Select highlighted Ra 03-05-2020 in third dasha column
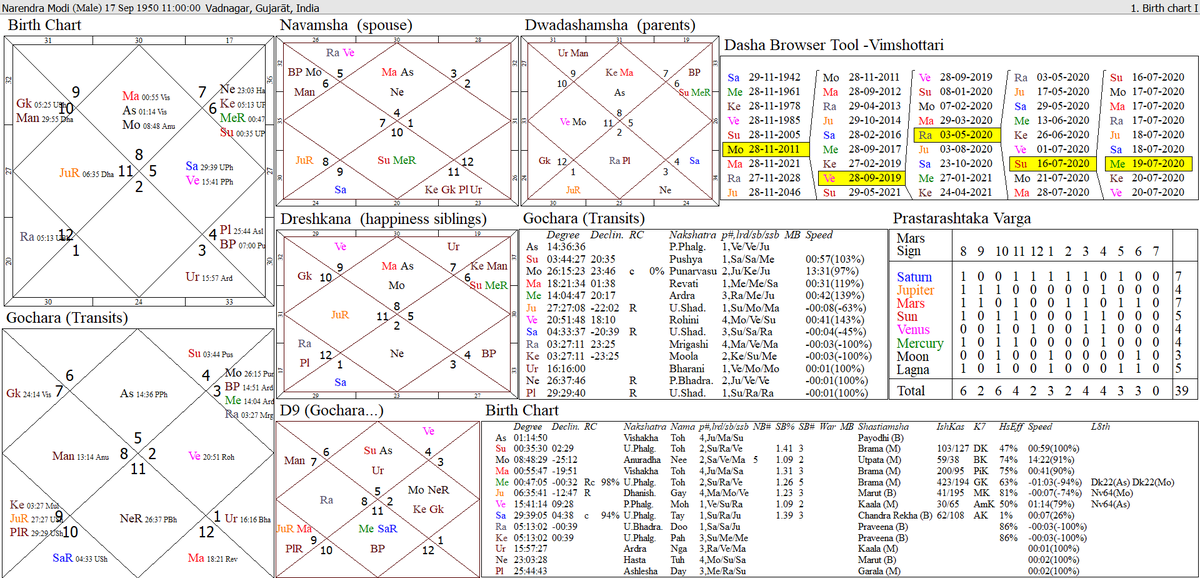 click(958, 134)
